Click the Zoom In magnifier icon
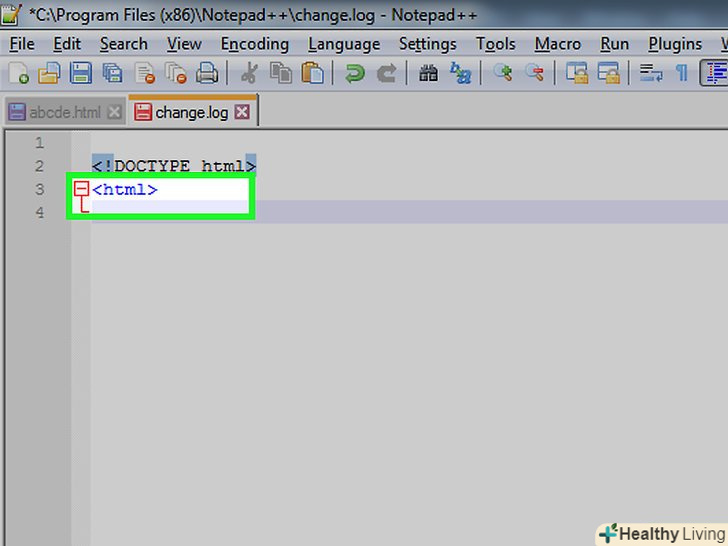The height and width of the screenshot is (546, 728). pos(502,73)
